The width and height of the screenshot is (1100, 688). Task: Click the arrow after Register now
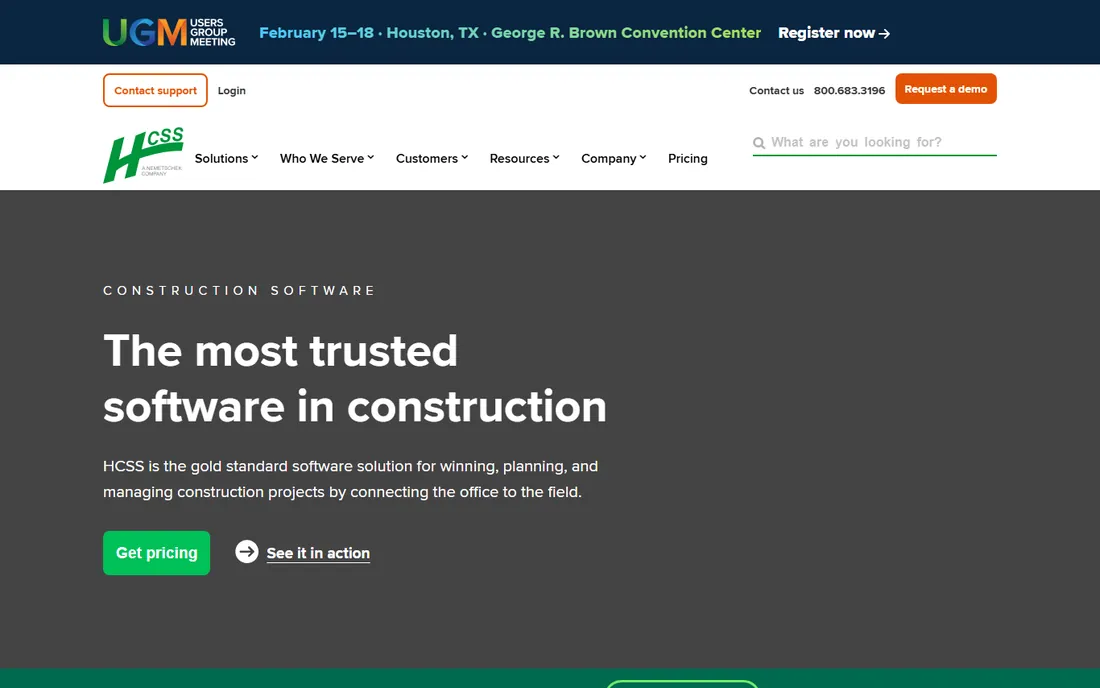(x=884, y=34)
